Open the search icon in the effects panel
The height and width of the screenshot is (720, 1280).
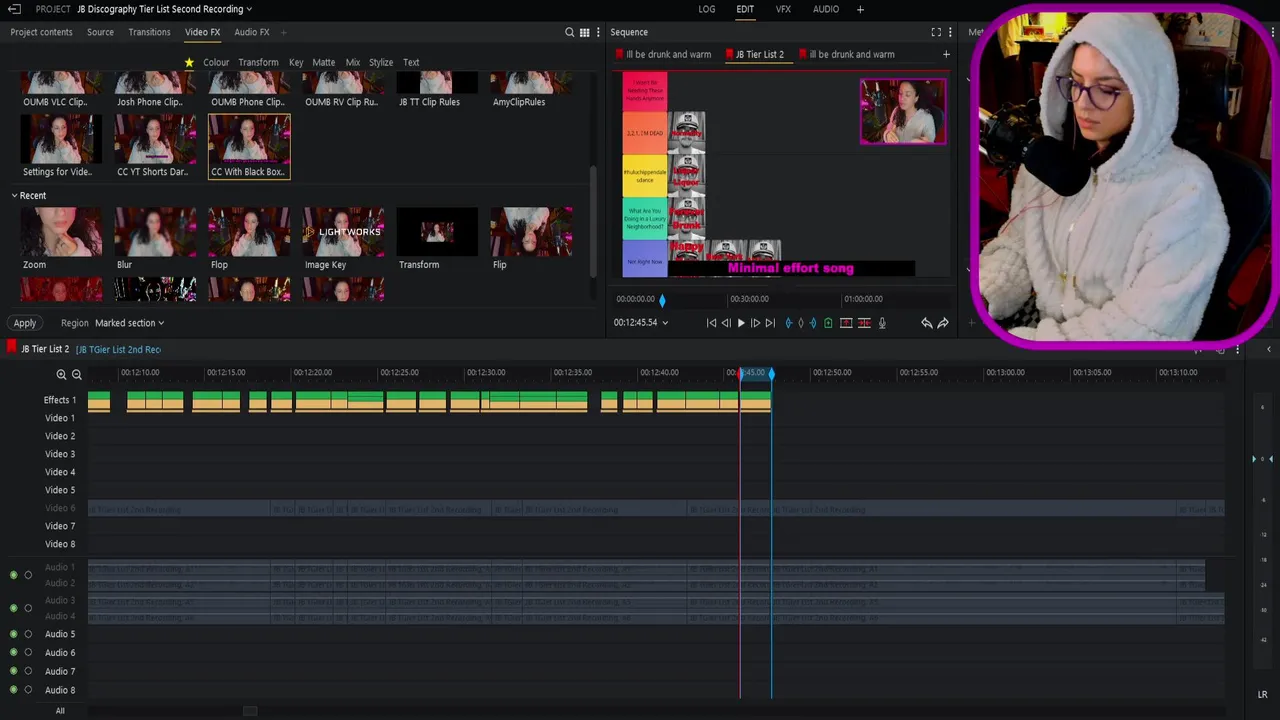click(x=570, y=32)
